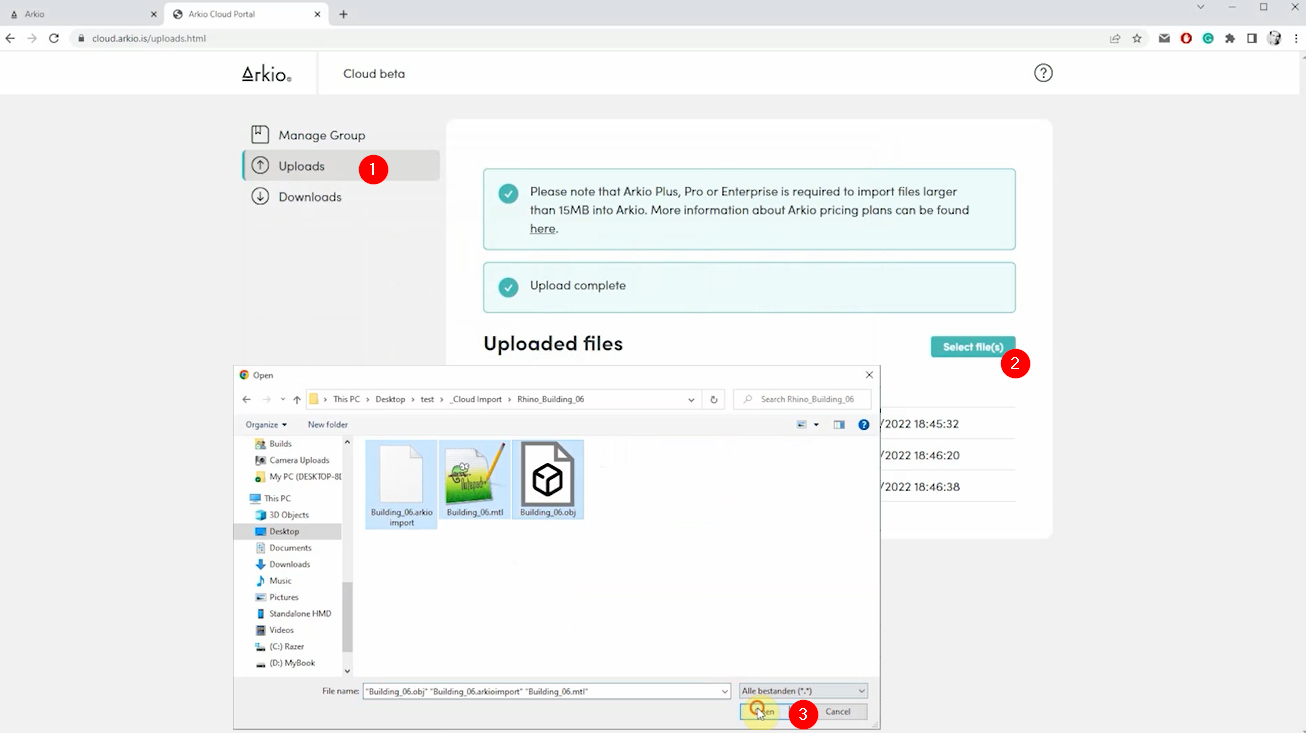Open a new browser tab
Viewport: 1306px width, 733px height.
pyautogui.click(x=343, y=14)
